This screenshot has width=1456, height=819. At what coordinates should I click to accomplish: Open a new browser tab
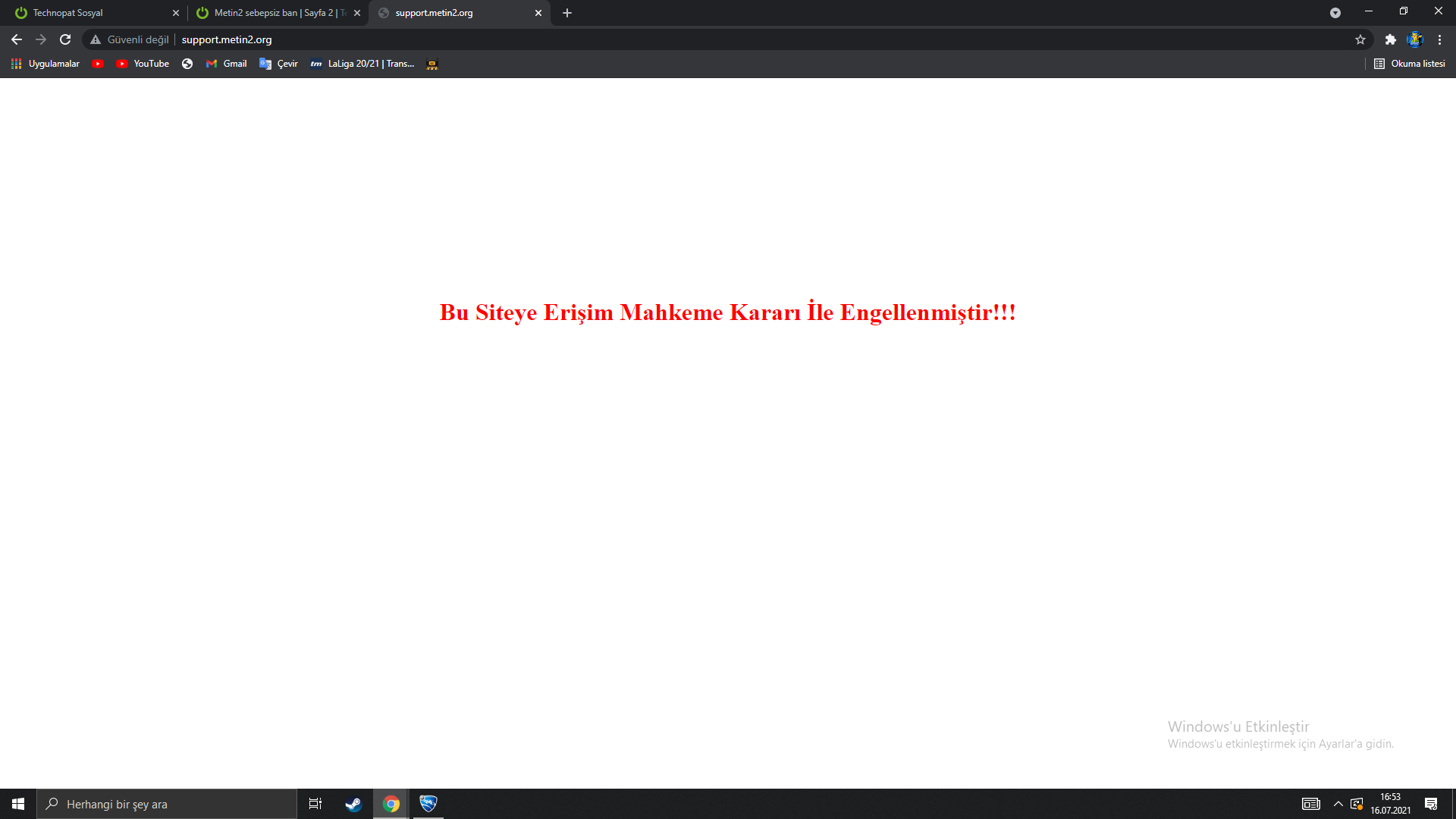[x=567, y=13]
